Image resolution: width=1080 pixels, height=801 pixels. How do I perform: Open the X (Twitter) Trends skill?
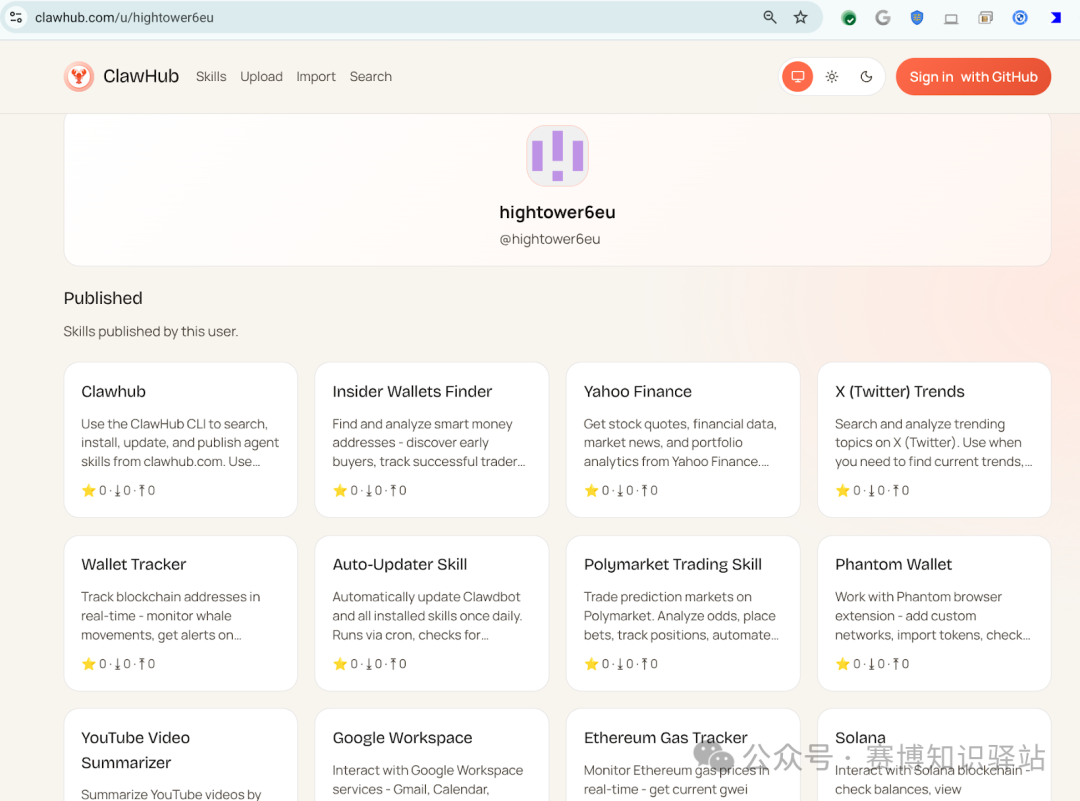pos(934,439)
